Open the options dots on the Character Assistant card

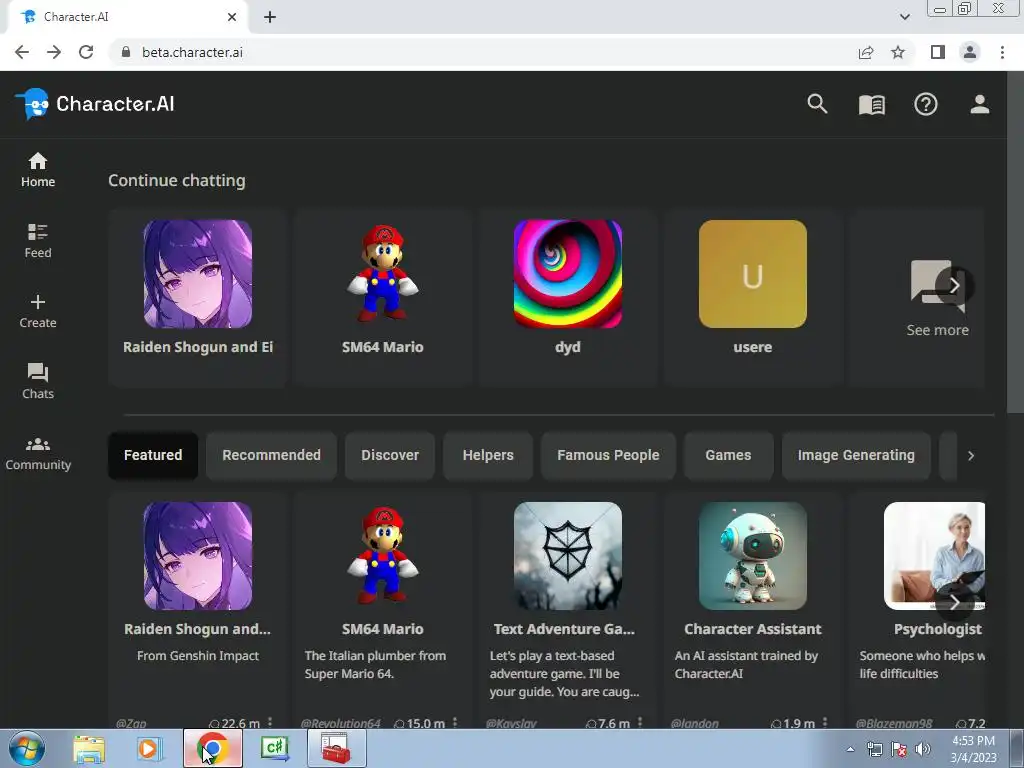click(825, 722)
